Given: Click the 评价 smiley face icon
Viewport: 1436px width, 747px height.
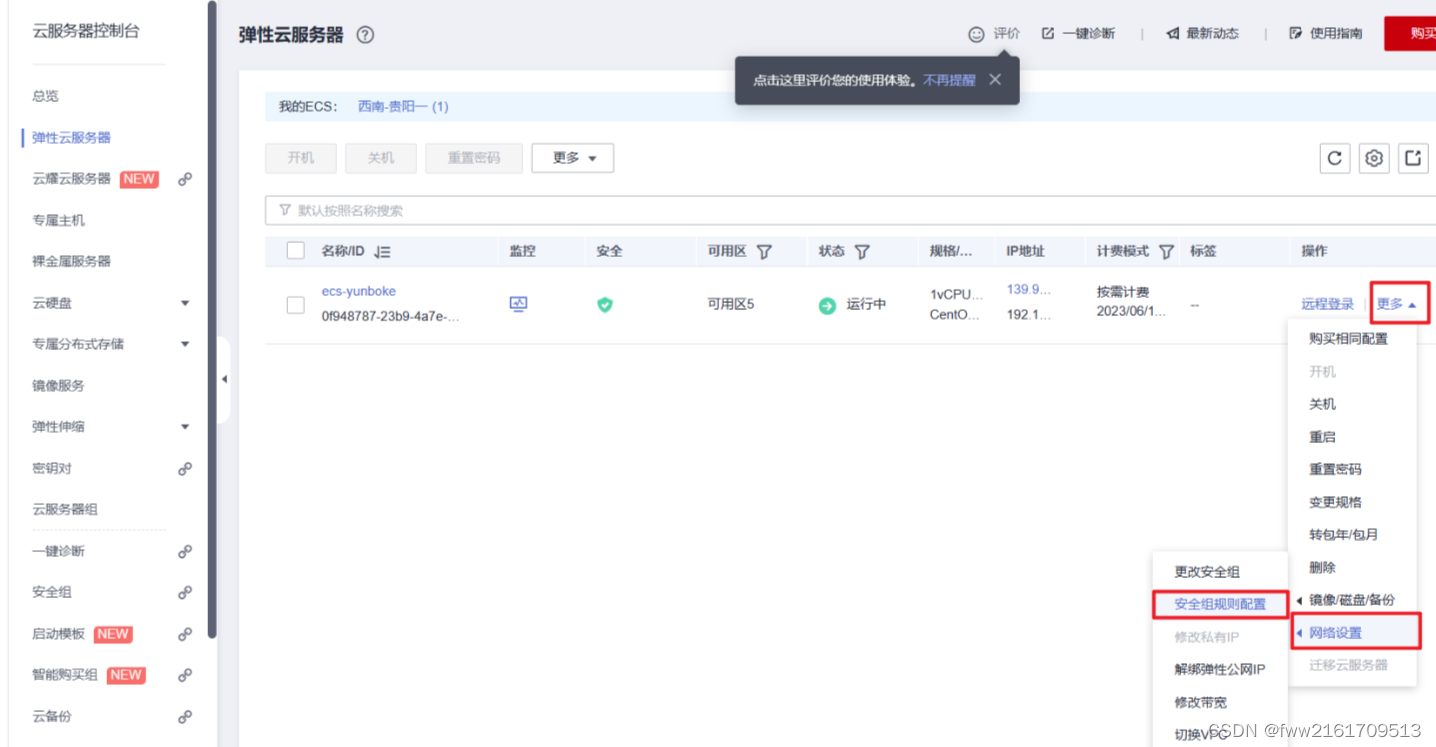Looking at the screenshot, I should tap(977, 34).
